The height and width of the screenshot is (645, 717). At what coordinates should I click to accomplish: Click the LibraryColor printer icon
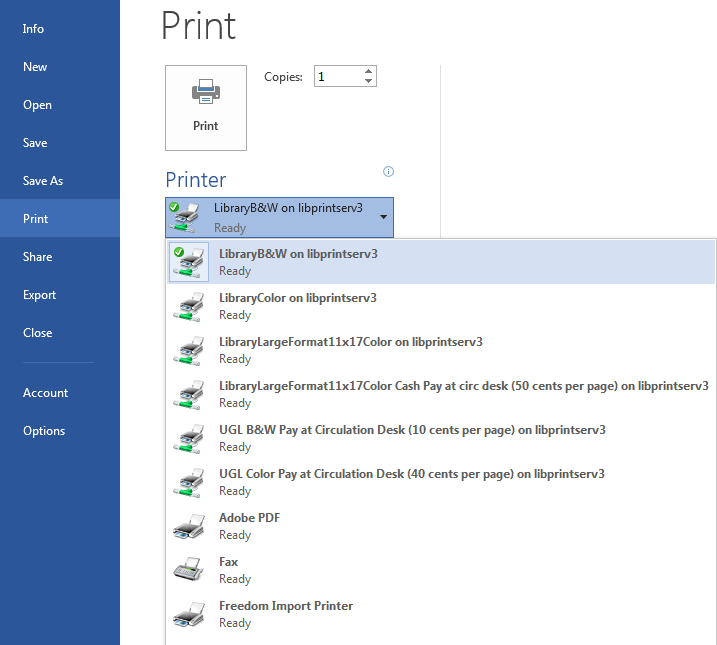click(189, 306)
